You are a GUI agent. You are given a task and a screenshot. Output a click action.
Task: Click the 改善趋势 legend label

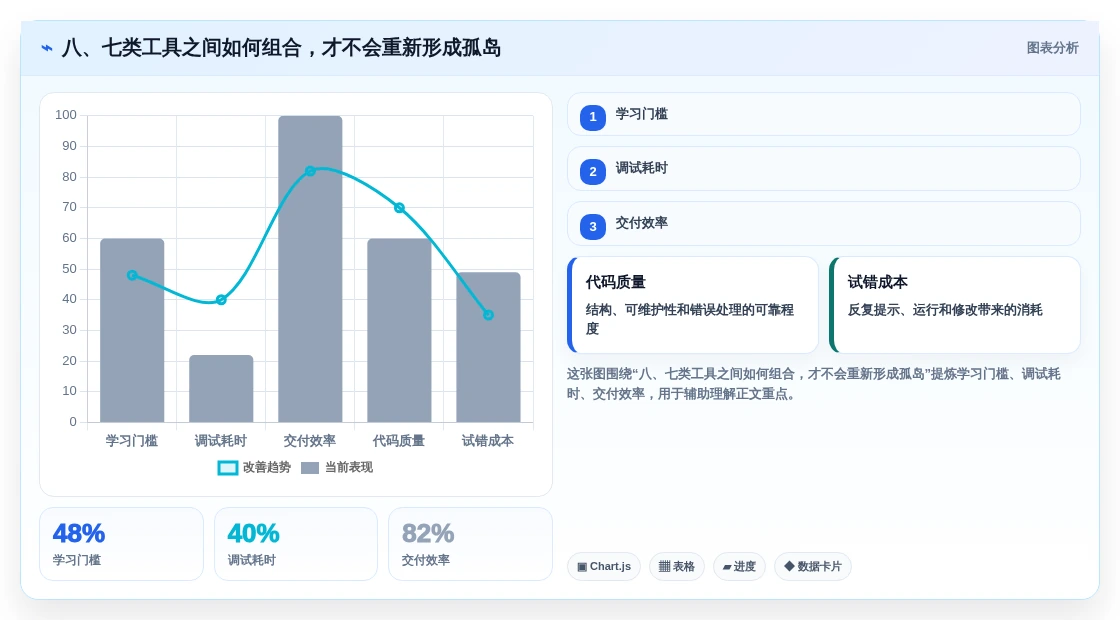pos(266,467)
